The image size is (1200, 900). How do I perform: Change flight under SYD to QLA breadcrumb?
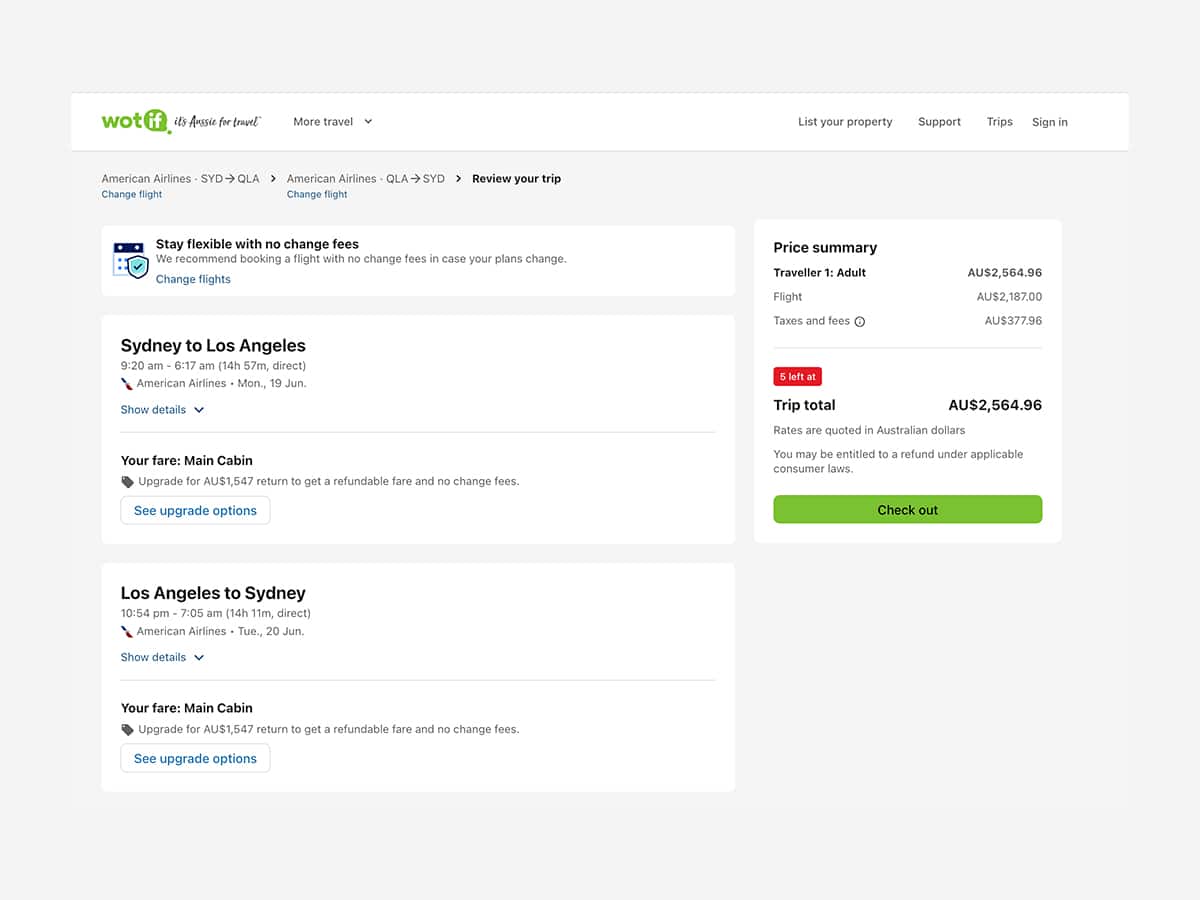pos(132,194)
